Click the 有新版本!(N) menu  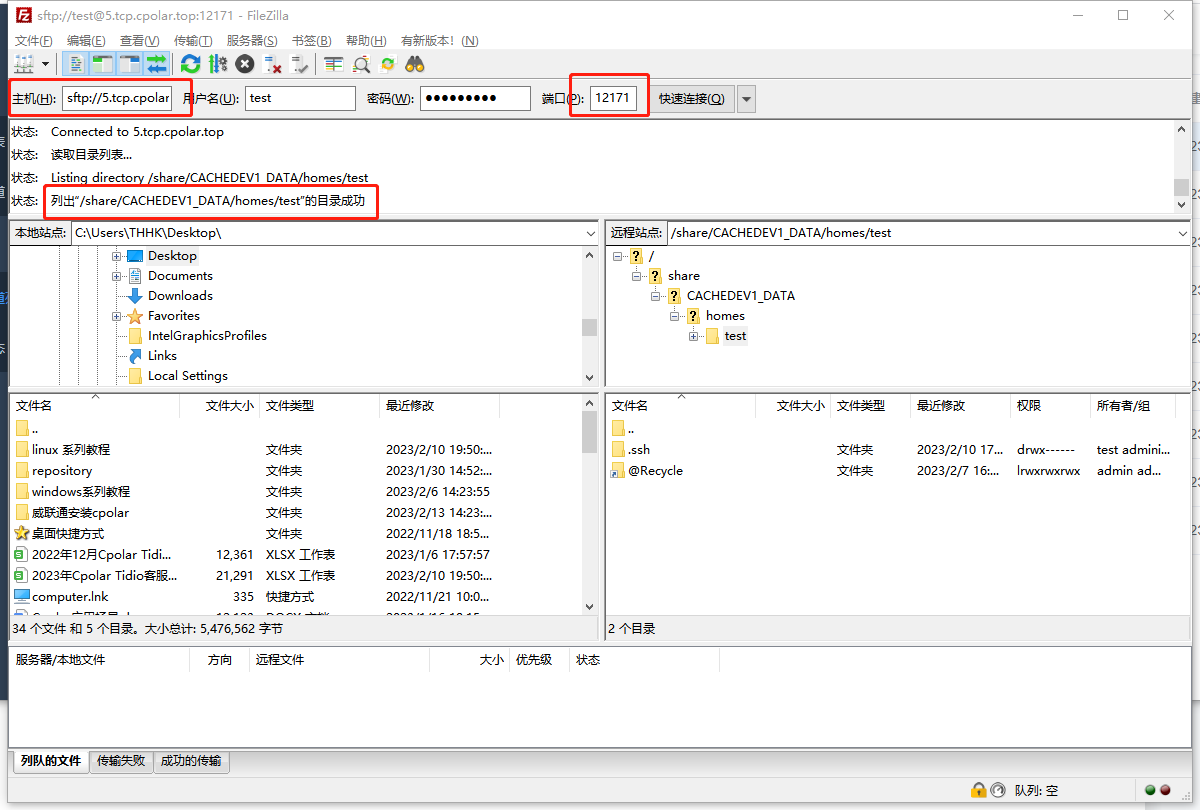(439, 40)
